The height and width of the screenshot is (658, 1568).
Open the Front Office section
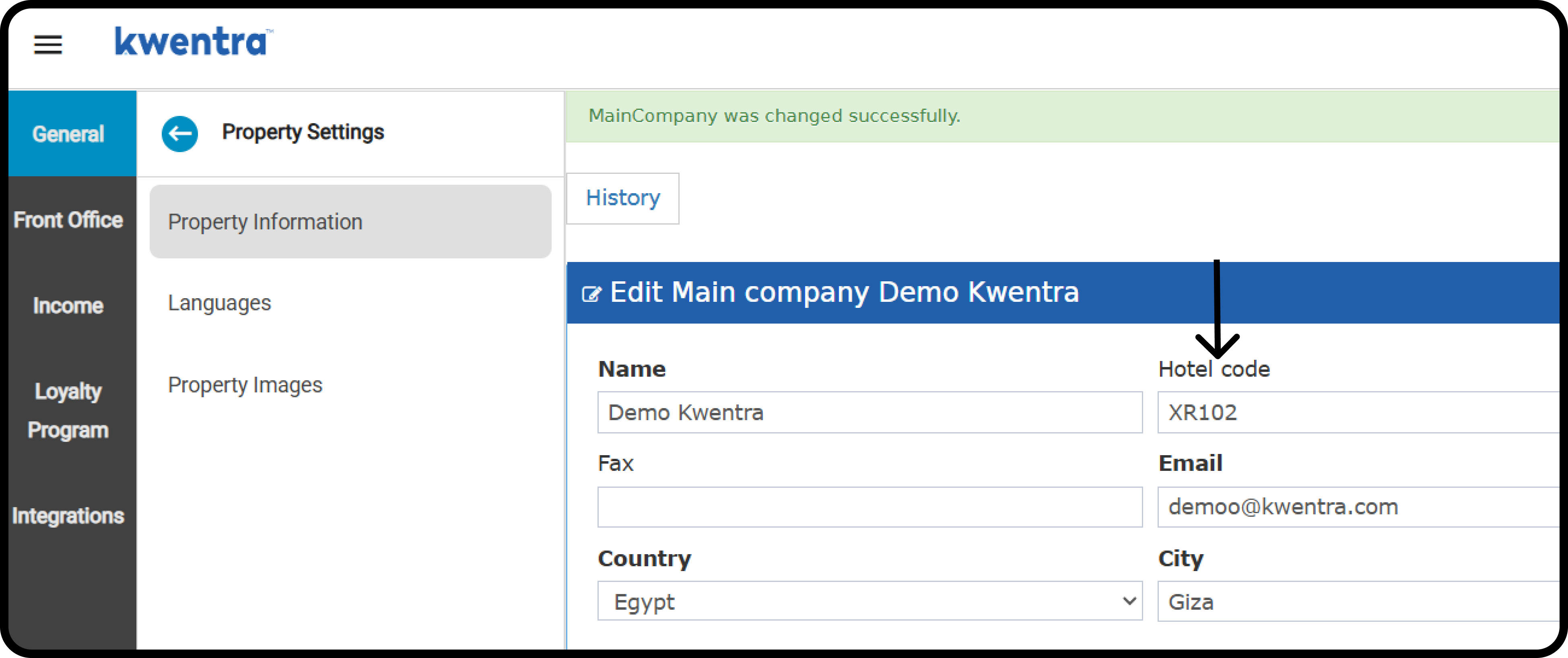[x=68, y=220]
